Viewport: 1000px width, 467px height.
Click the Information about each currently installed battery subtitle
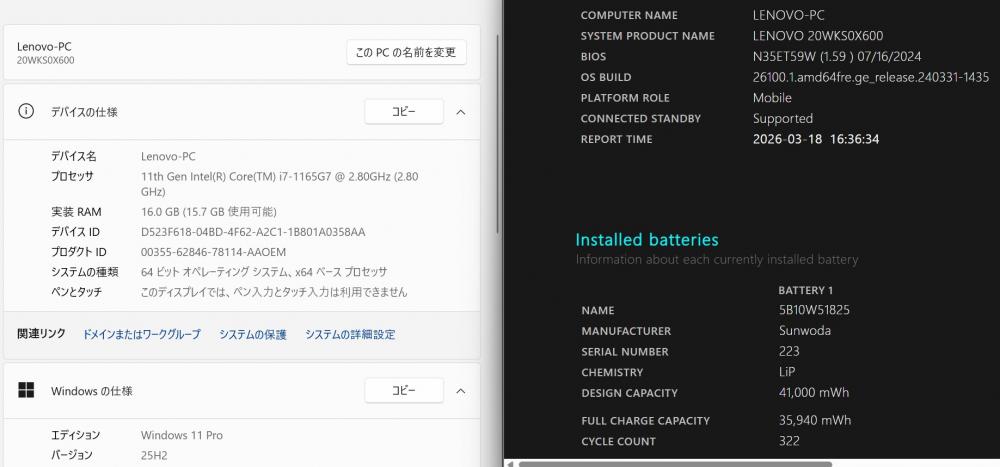pos(717,260)
